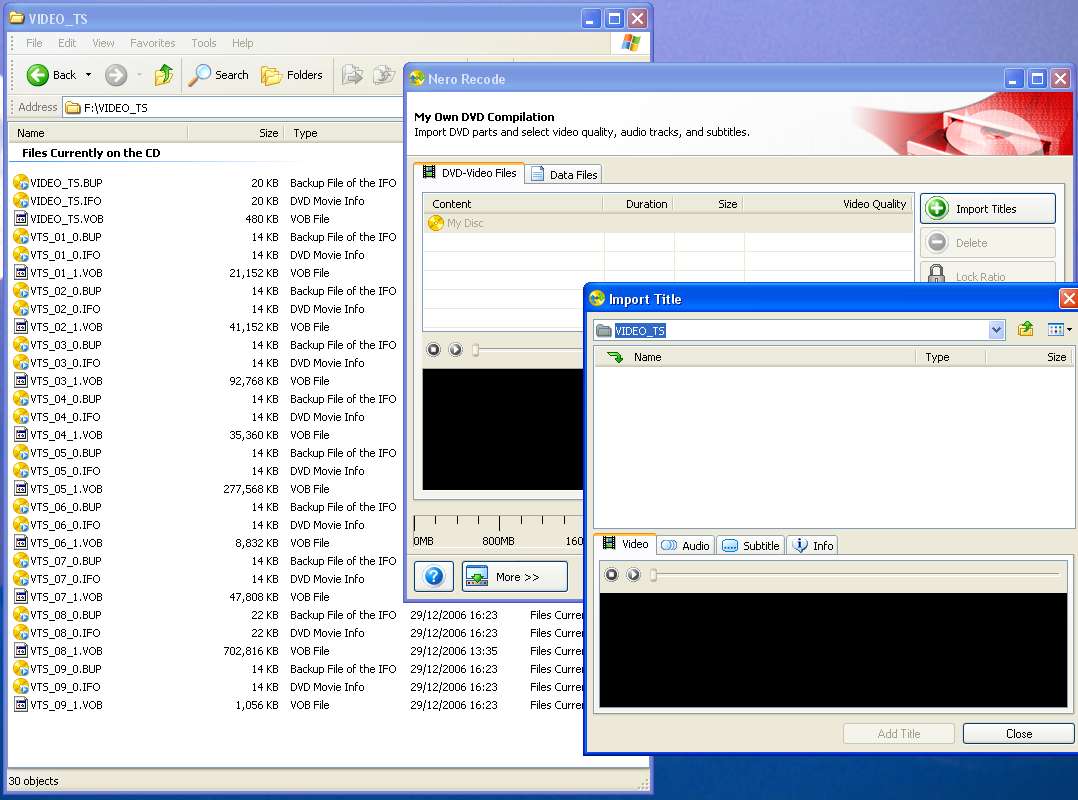The image size is (1078, 800).
Task: Play the preview in Nero Recode window
Action: [x=455, y=350]
